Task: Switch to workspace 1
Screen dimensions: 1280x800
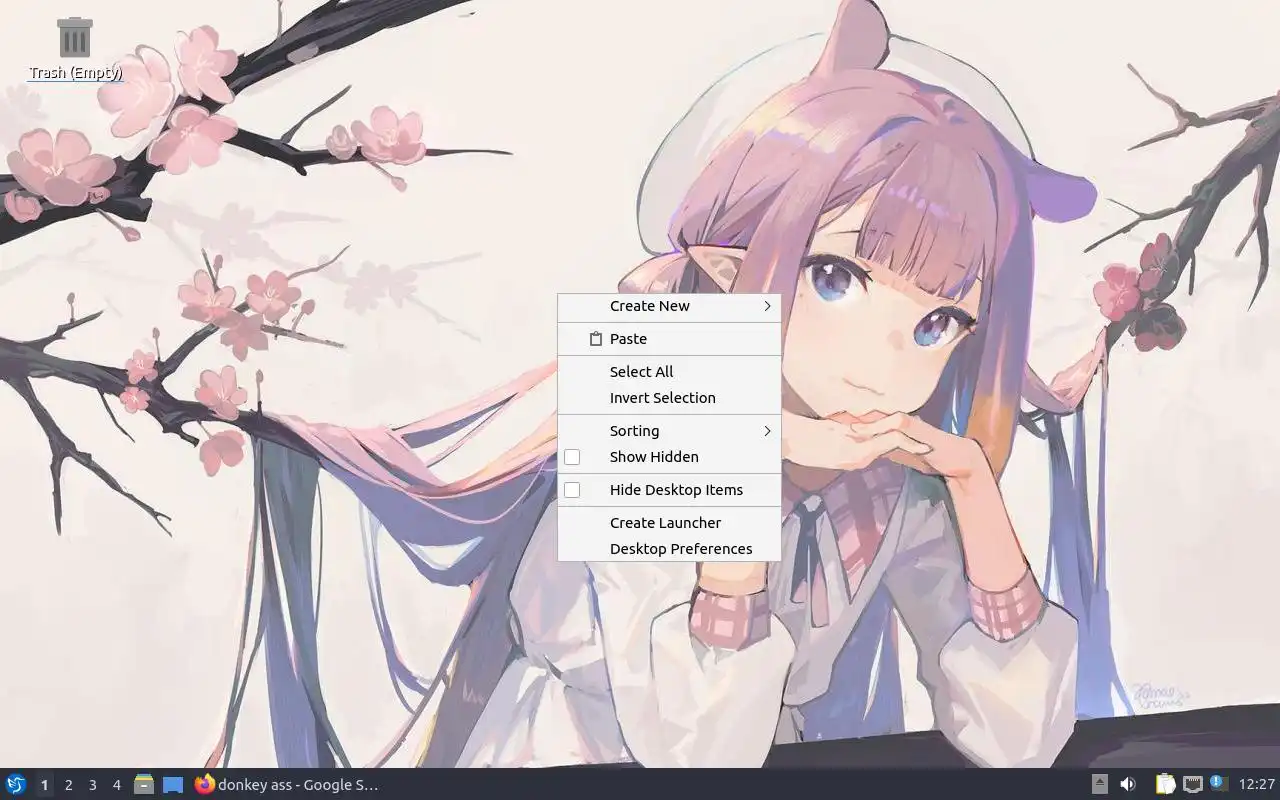Action: point(44,785)
